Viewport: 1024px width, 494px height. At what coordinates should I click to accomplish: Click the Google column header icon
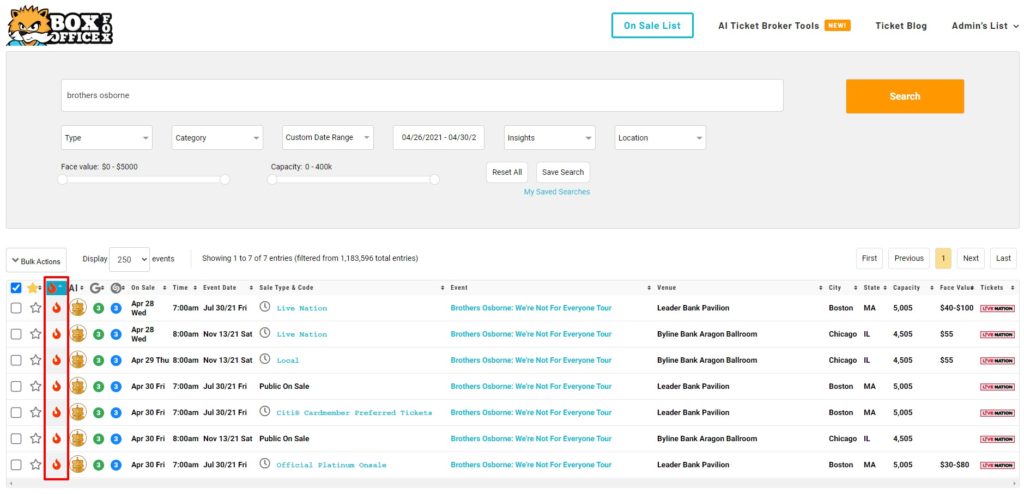(x=97, y=288)
